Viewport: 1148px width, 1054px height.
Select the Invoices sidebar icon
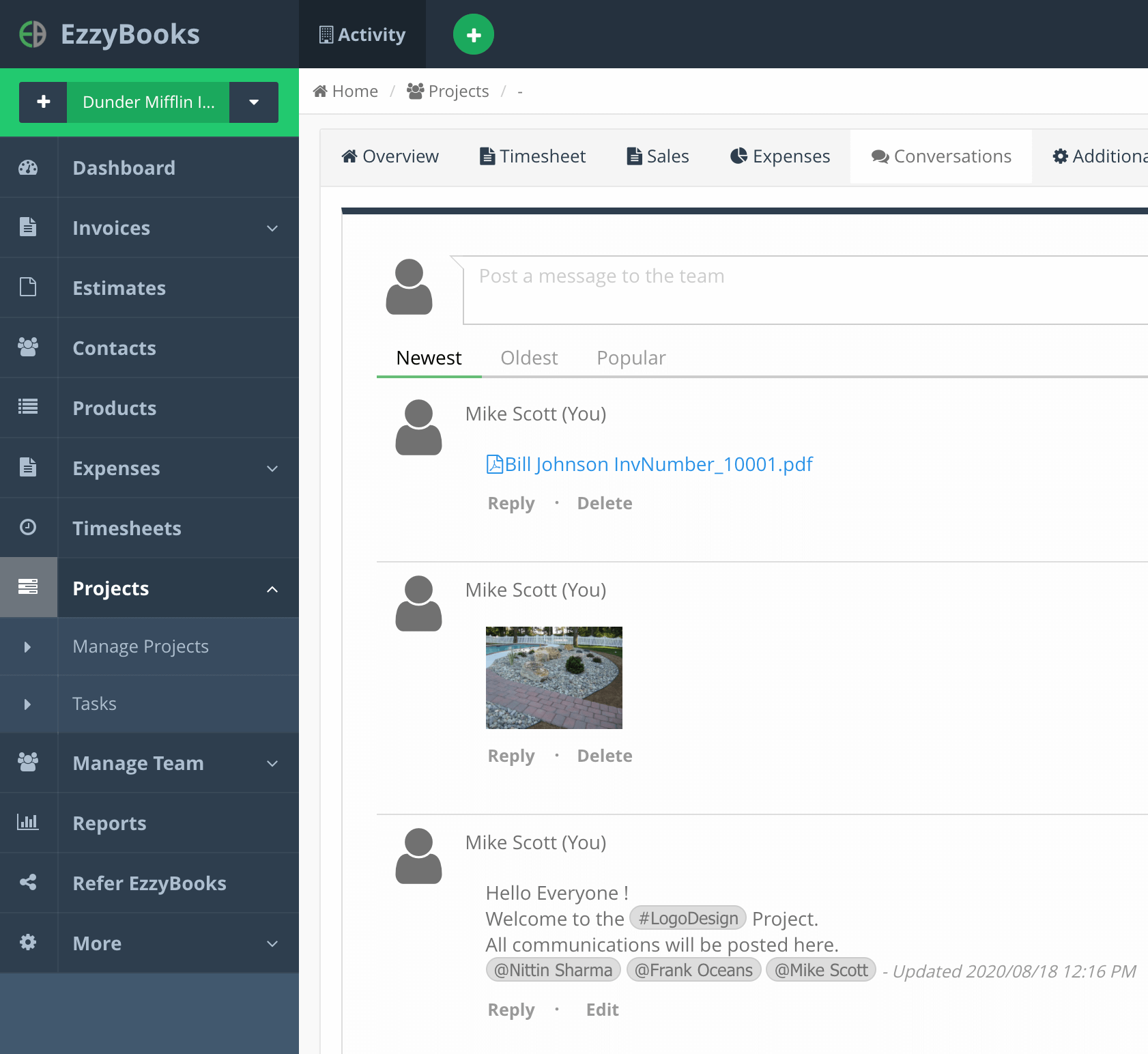pyautogui.click(x=29, y=227)
